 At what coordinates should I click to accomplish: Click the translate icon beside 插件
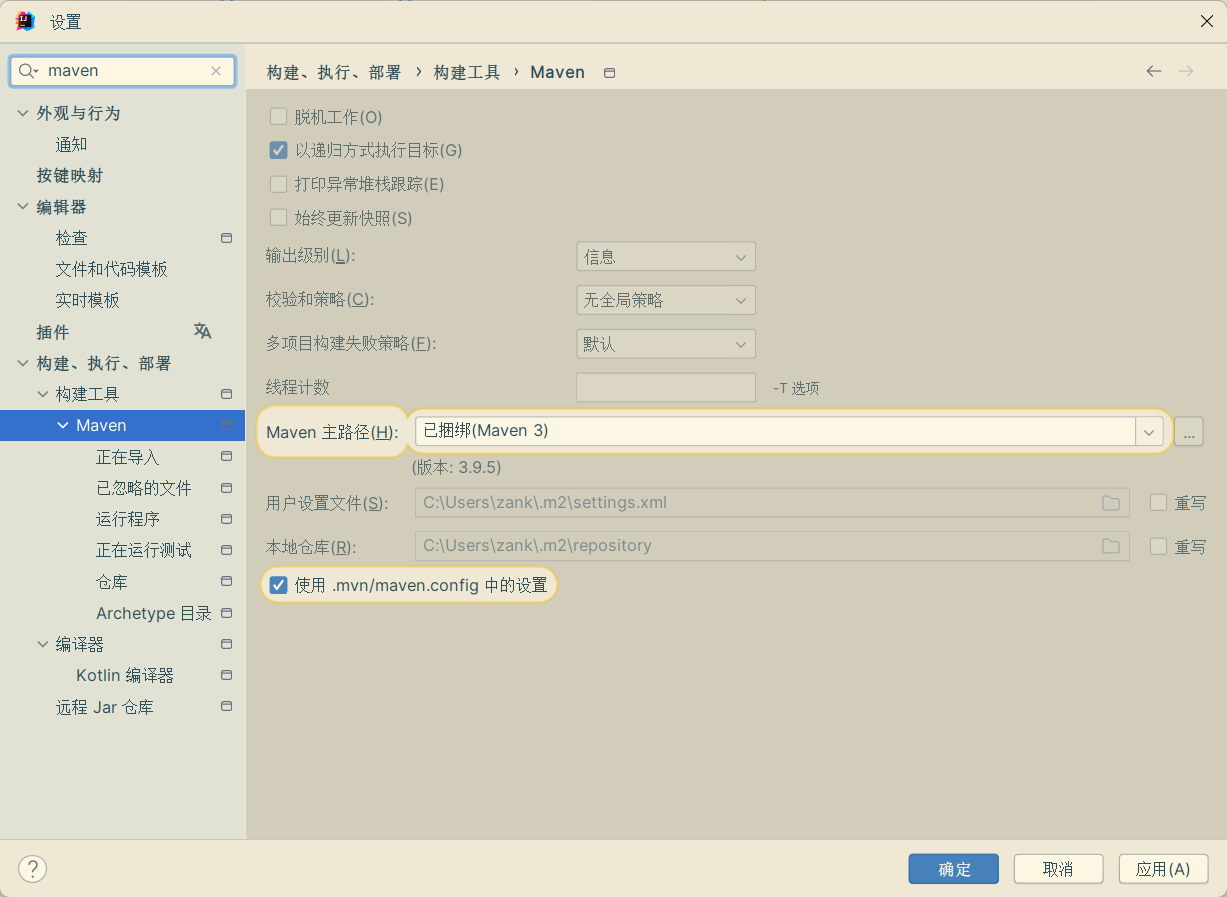(202, 331)
